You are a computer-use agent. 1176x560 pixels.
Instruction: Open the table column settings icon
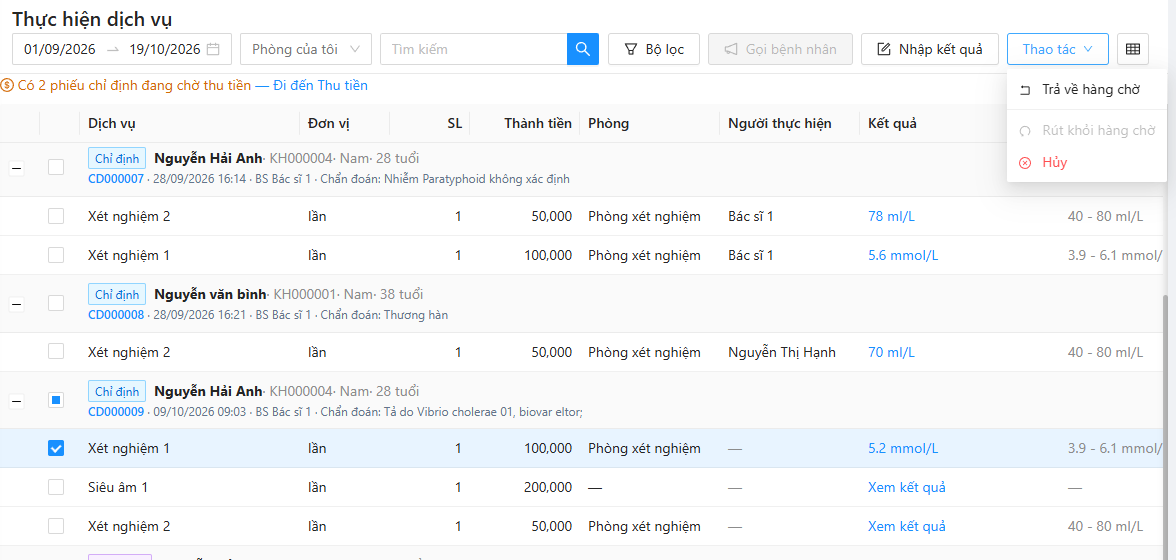[x=1132, y=49]
